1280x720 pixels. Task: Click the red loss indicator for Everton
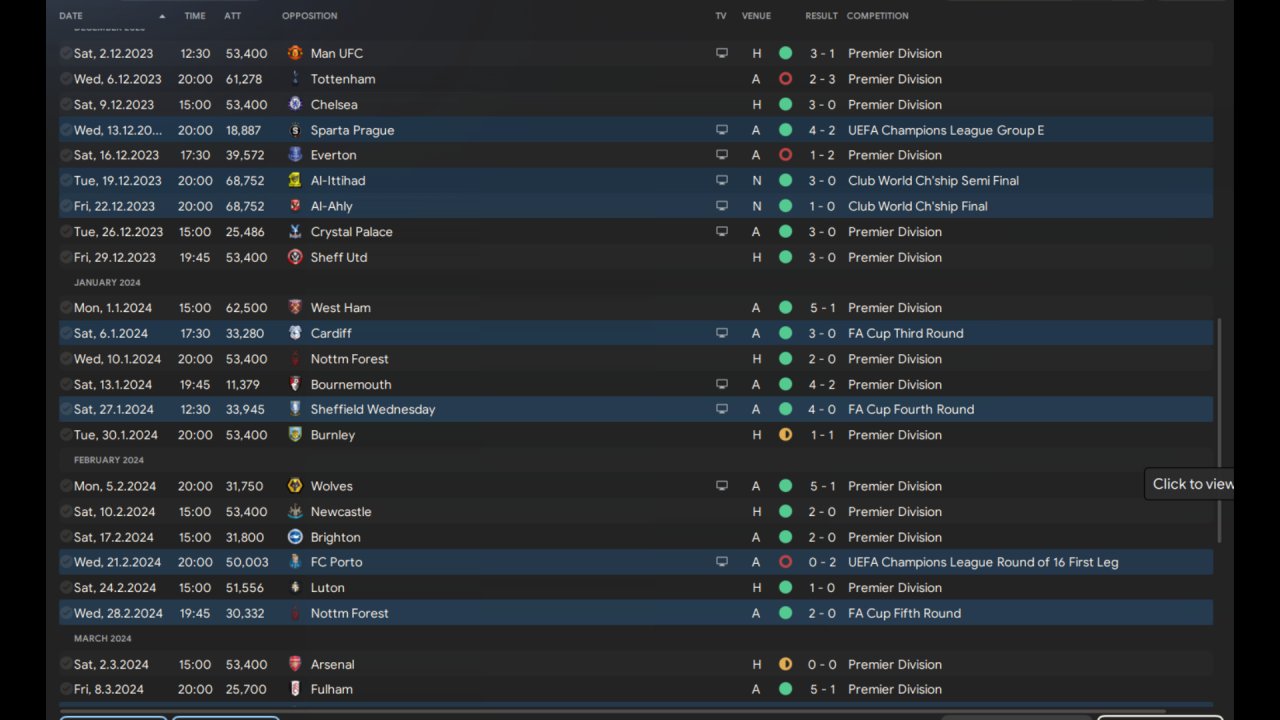[785, 155]
